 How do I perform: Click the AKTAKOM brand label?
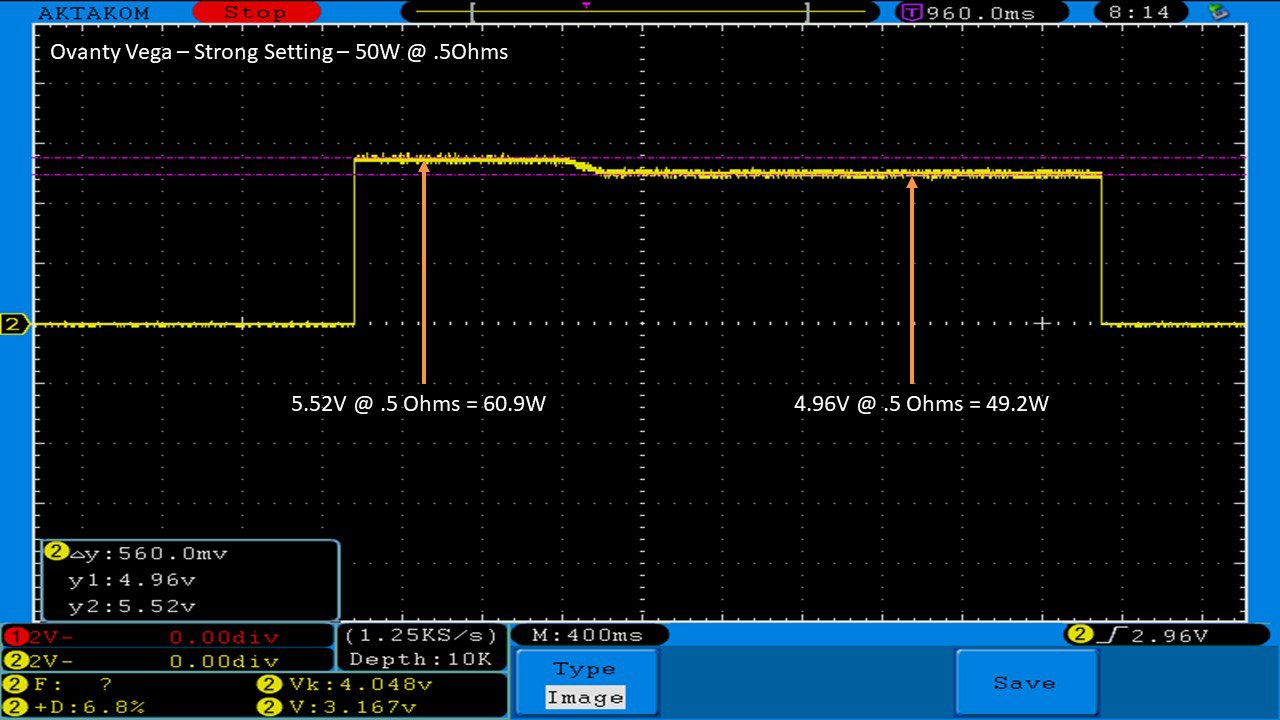pos(93,13)
